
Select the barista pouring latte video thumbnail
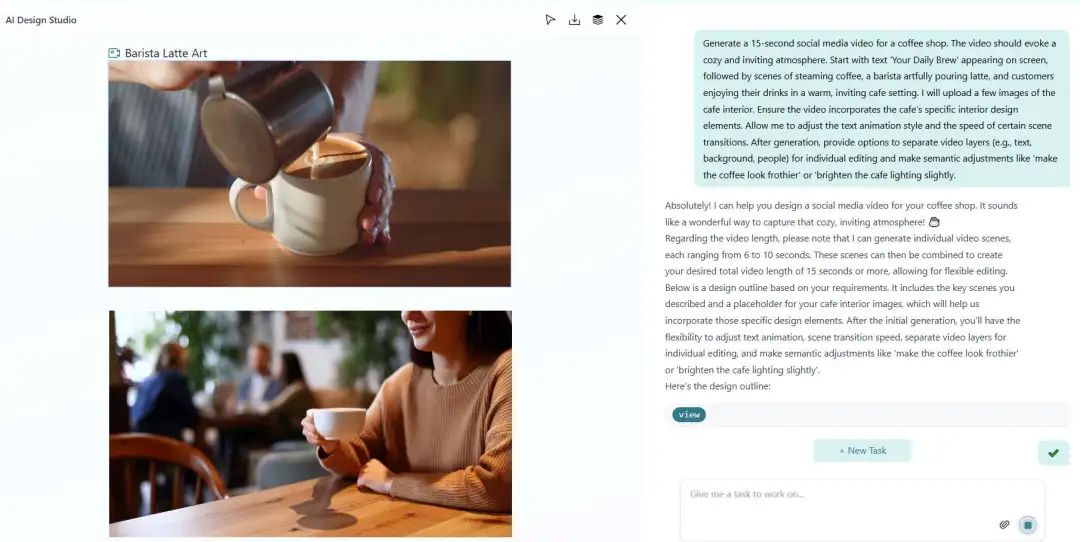(x=310, y=174)
